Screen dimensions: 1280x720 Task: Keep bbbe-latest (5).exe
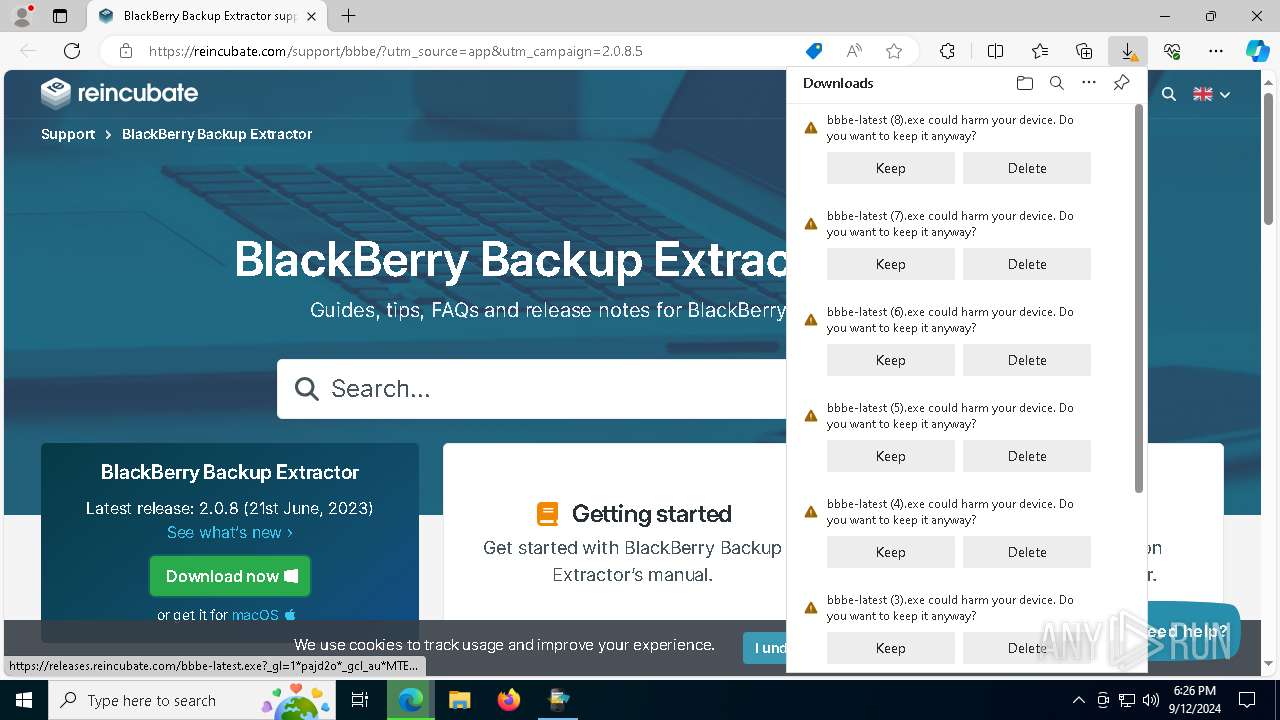891,456
